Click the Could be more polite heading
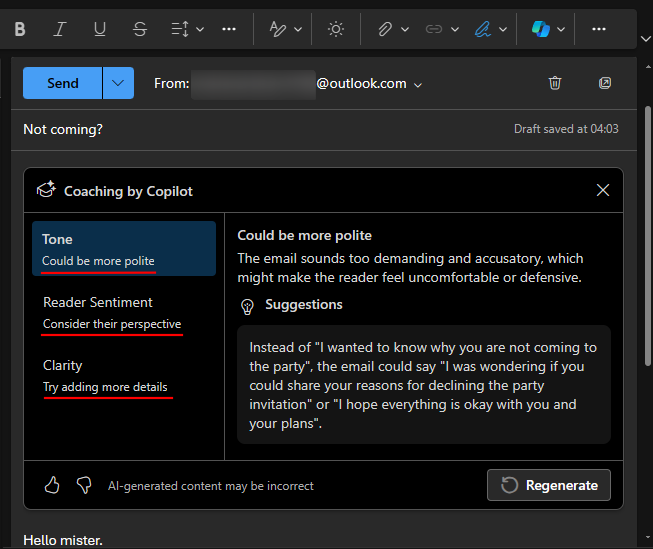The height and width of the screenshot is (549, 653). (304, 235)
